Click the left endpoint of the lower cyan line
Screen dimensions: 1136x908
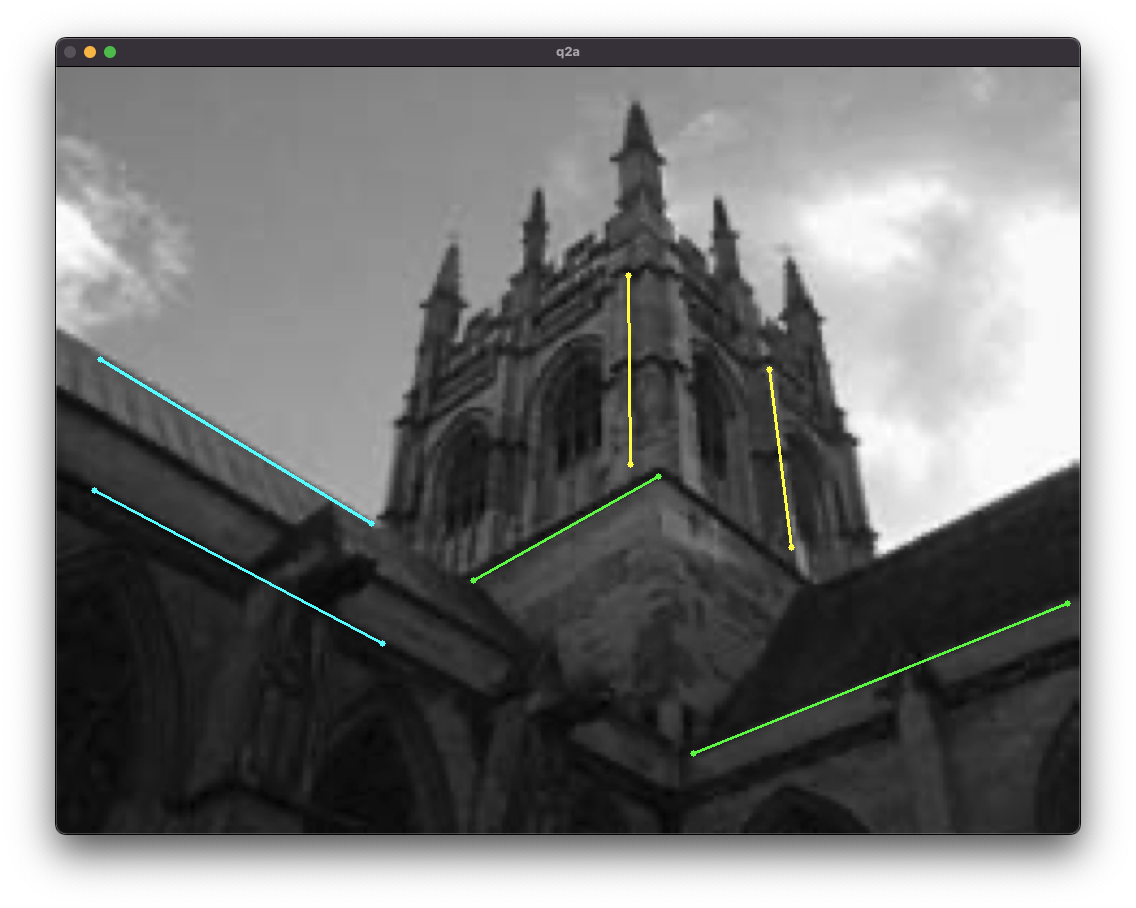pyautogui.click(x=94, y=491)
